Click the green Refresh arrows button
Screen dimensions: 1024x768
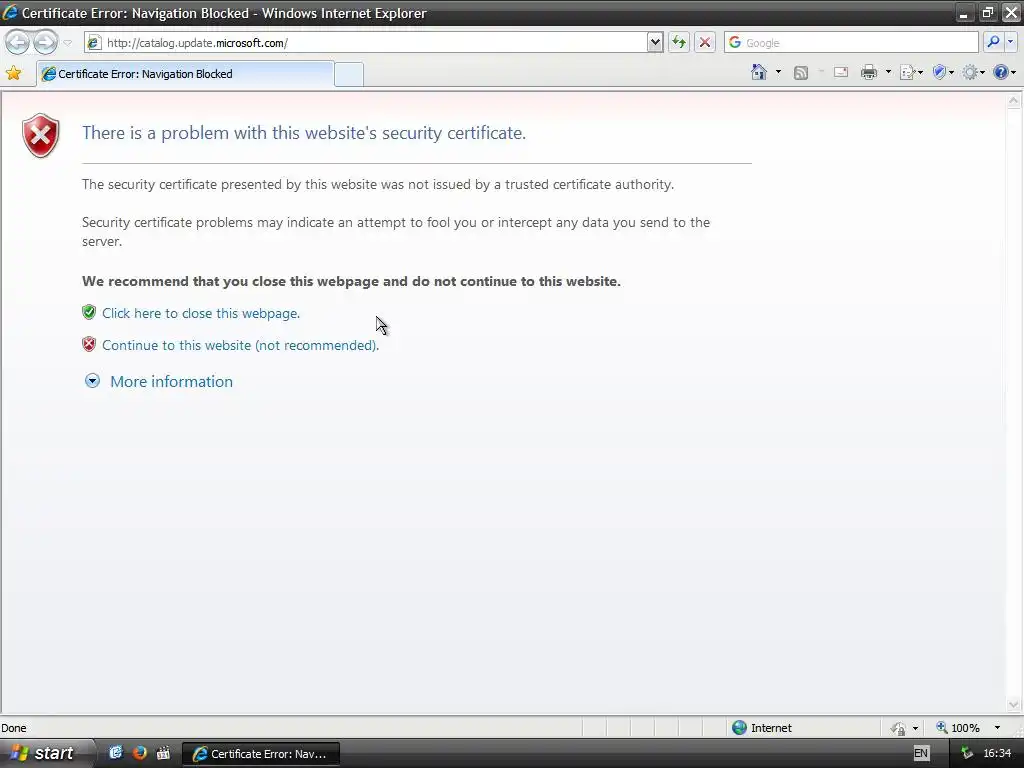click(679, 43)
